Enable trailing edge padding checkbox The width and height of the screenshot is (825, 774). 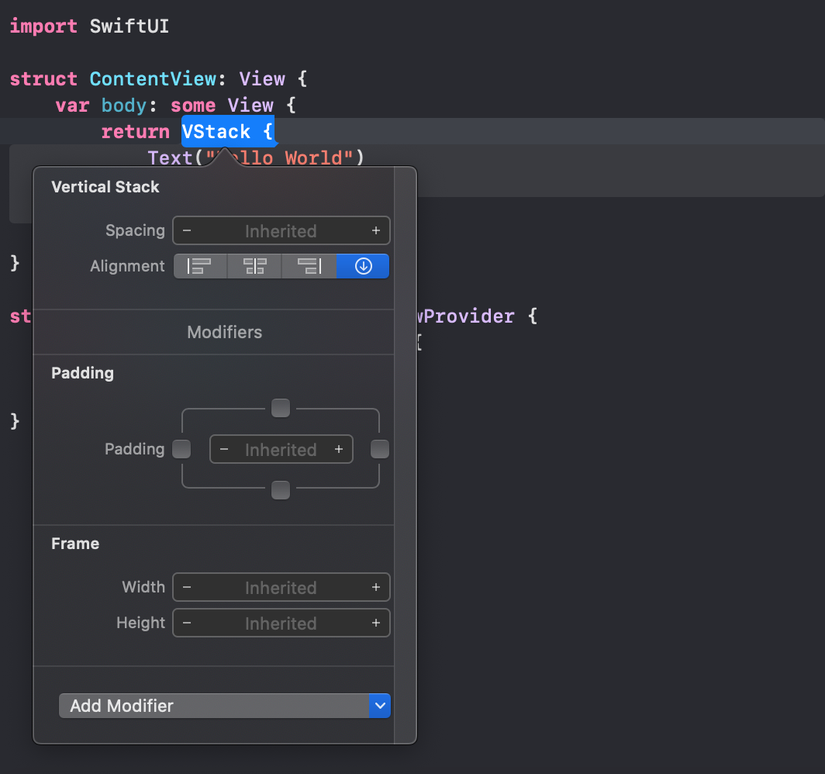click(380, 449)
